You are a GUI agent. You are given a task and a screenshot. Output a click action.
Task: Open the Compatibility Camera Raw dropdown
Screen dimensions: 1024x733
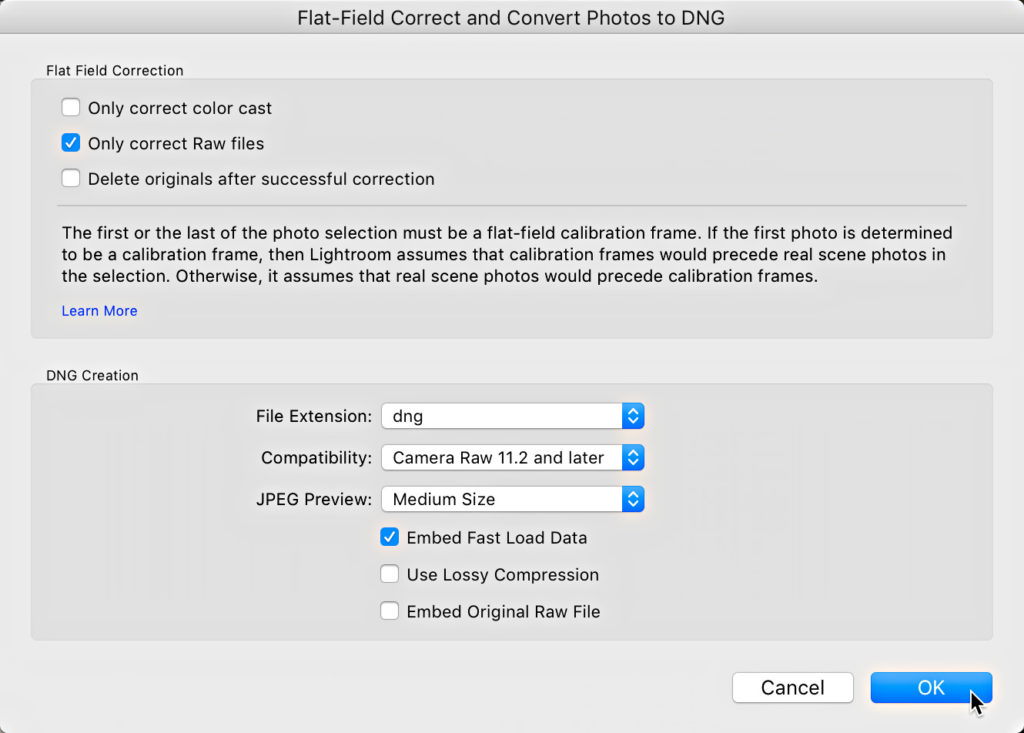(513, 457)
